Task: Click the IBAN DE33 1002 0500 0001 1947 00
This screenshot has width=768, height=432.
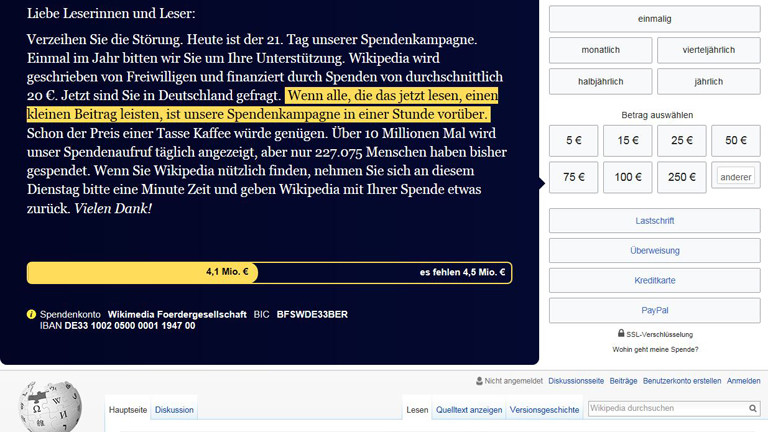Action: [118, 326]
